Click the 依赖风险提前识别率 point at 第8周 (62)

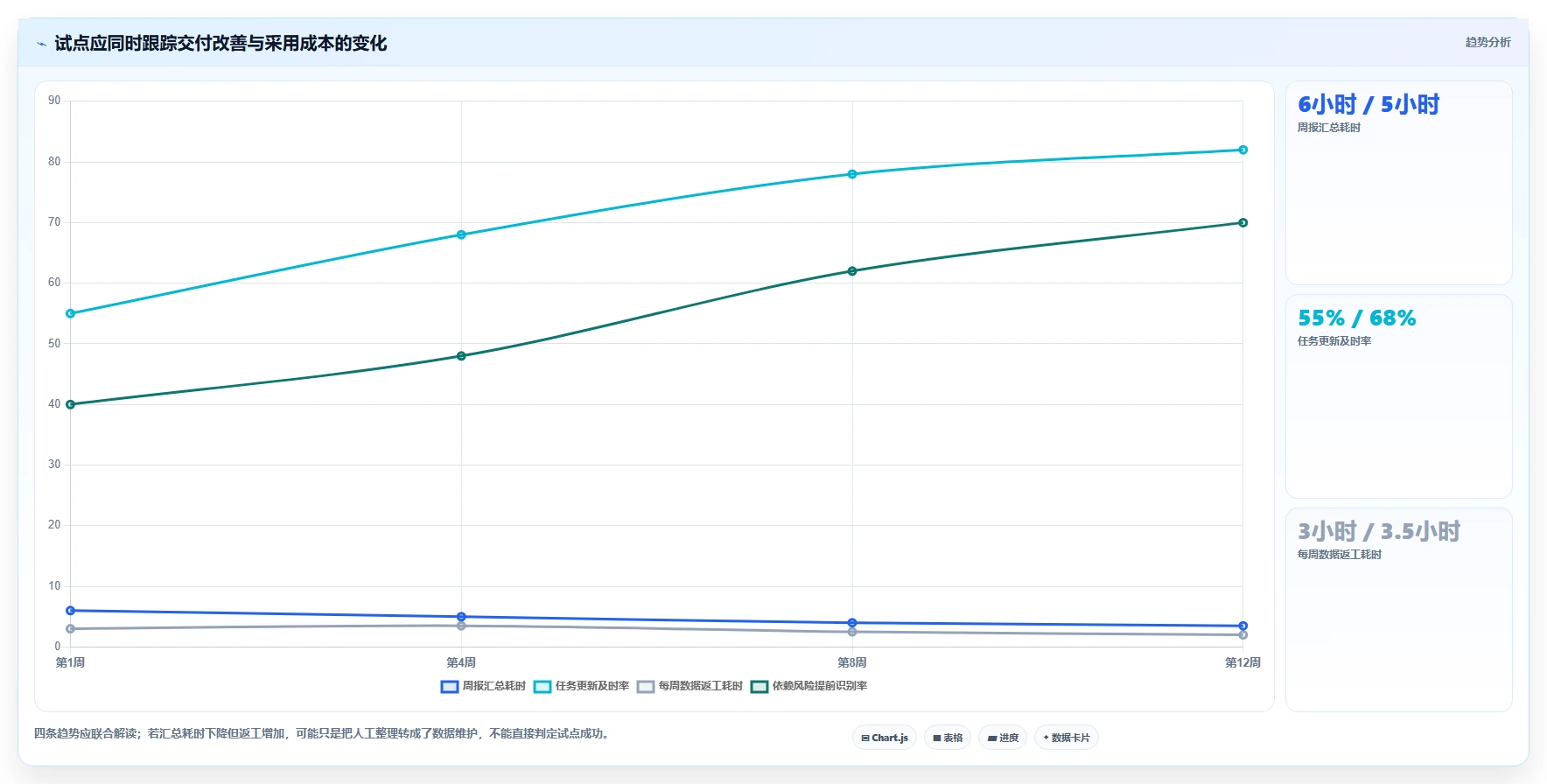click(852, 271)
